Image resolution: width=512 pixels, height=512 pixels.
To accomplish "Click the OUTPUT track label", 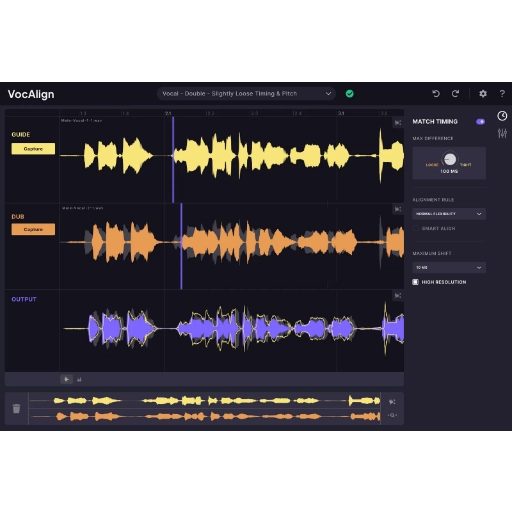I will (24, 299).
